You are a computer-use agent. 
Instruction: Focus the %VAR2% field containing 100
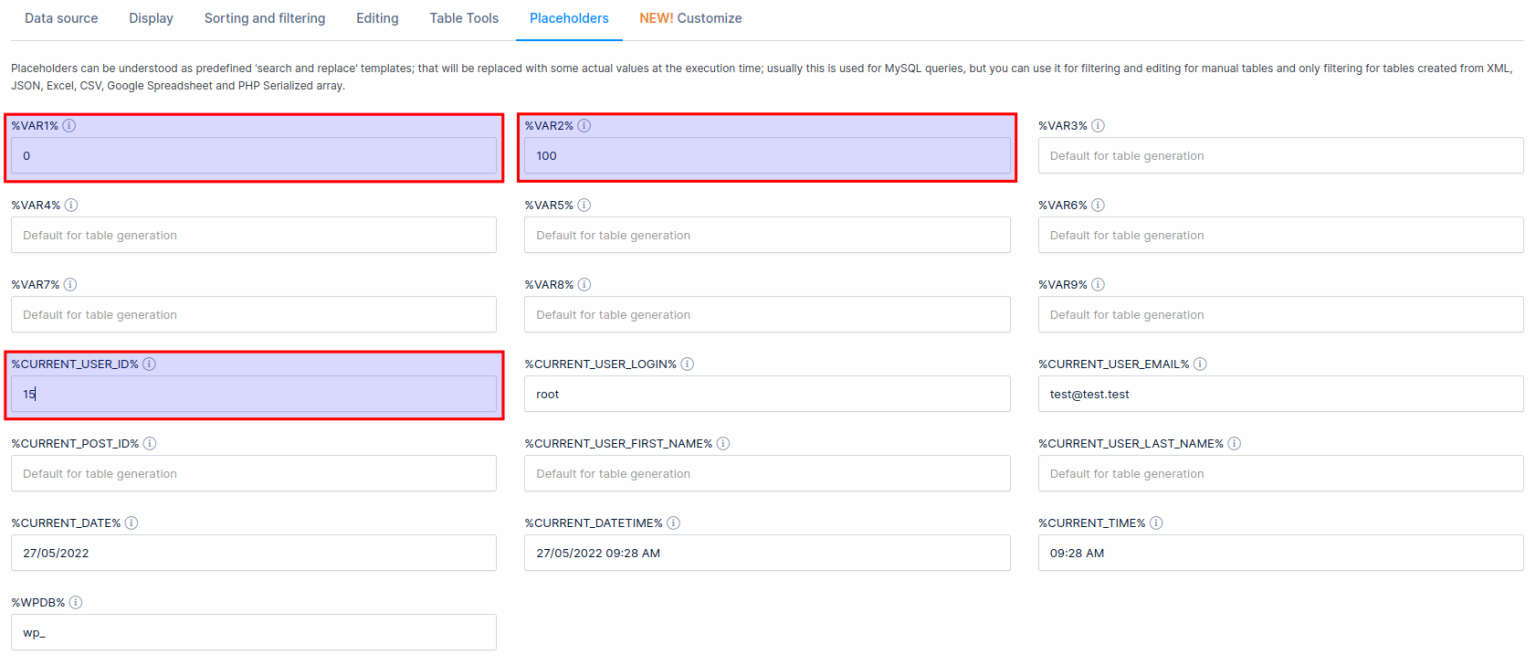[767, 156]
